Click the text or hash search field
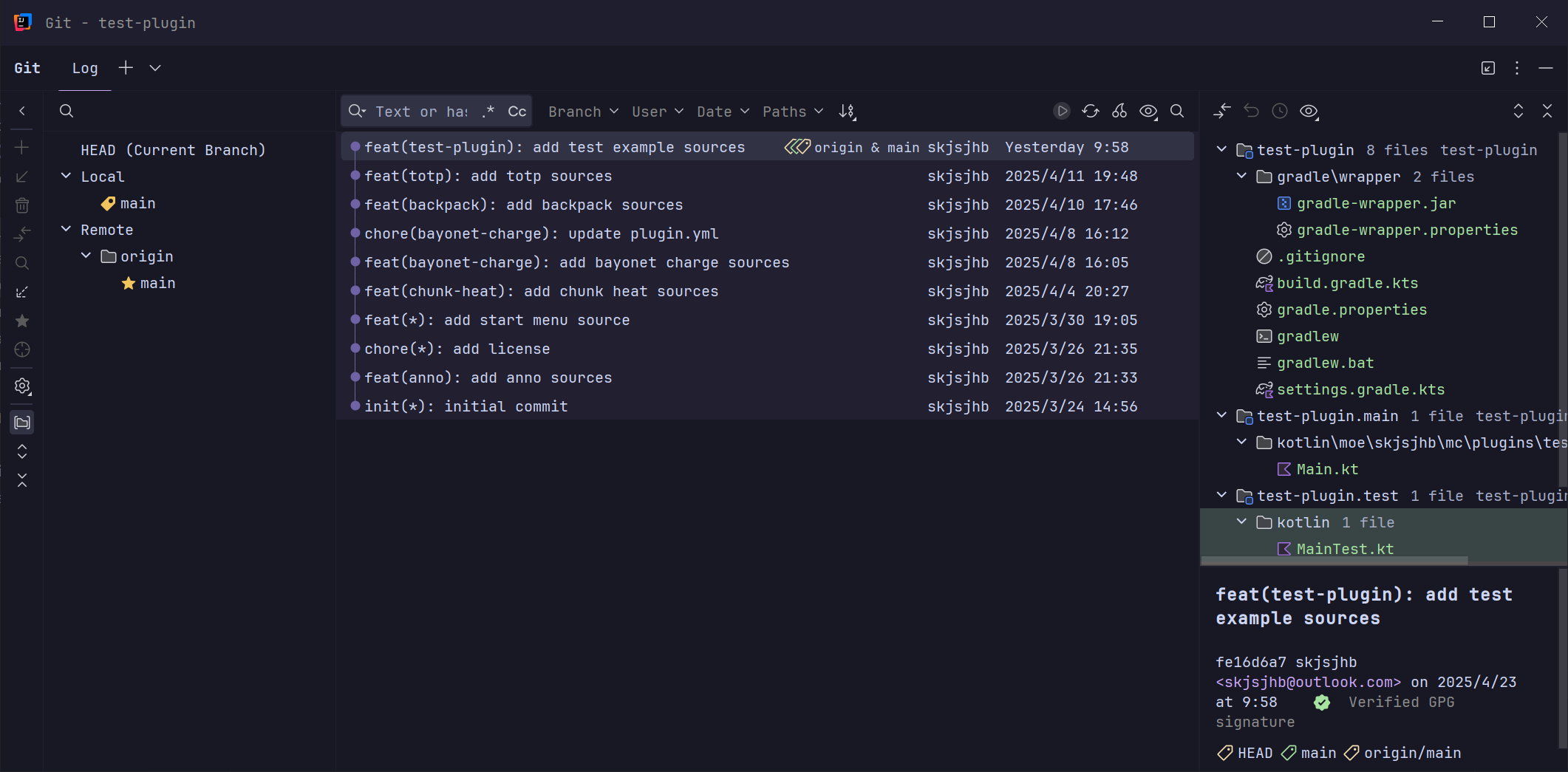Viewport: 1568px width, 772px height. (421, 111)
